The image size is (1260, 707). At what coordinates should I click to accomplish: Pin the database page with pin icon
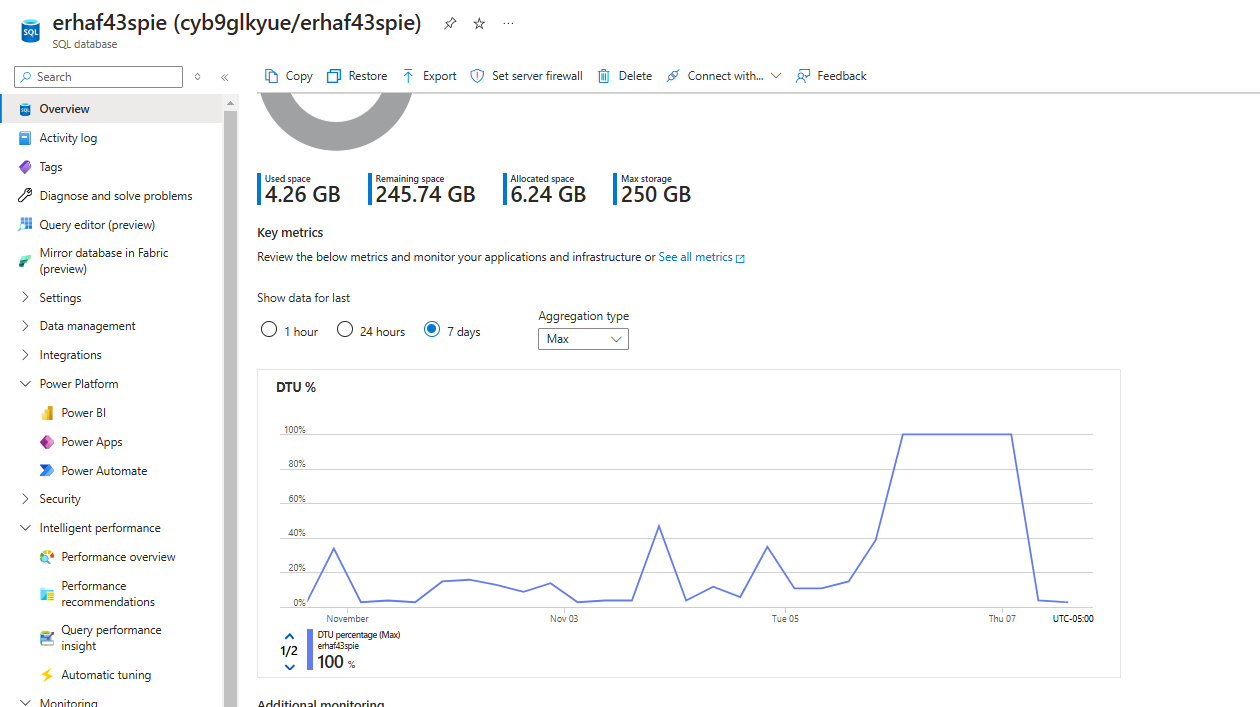(450, 23)
